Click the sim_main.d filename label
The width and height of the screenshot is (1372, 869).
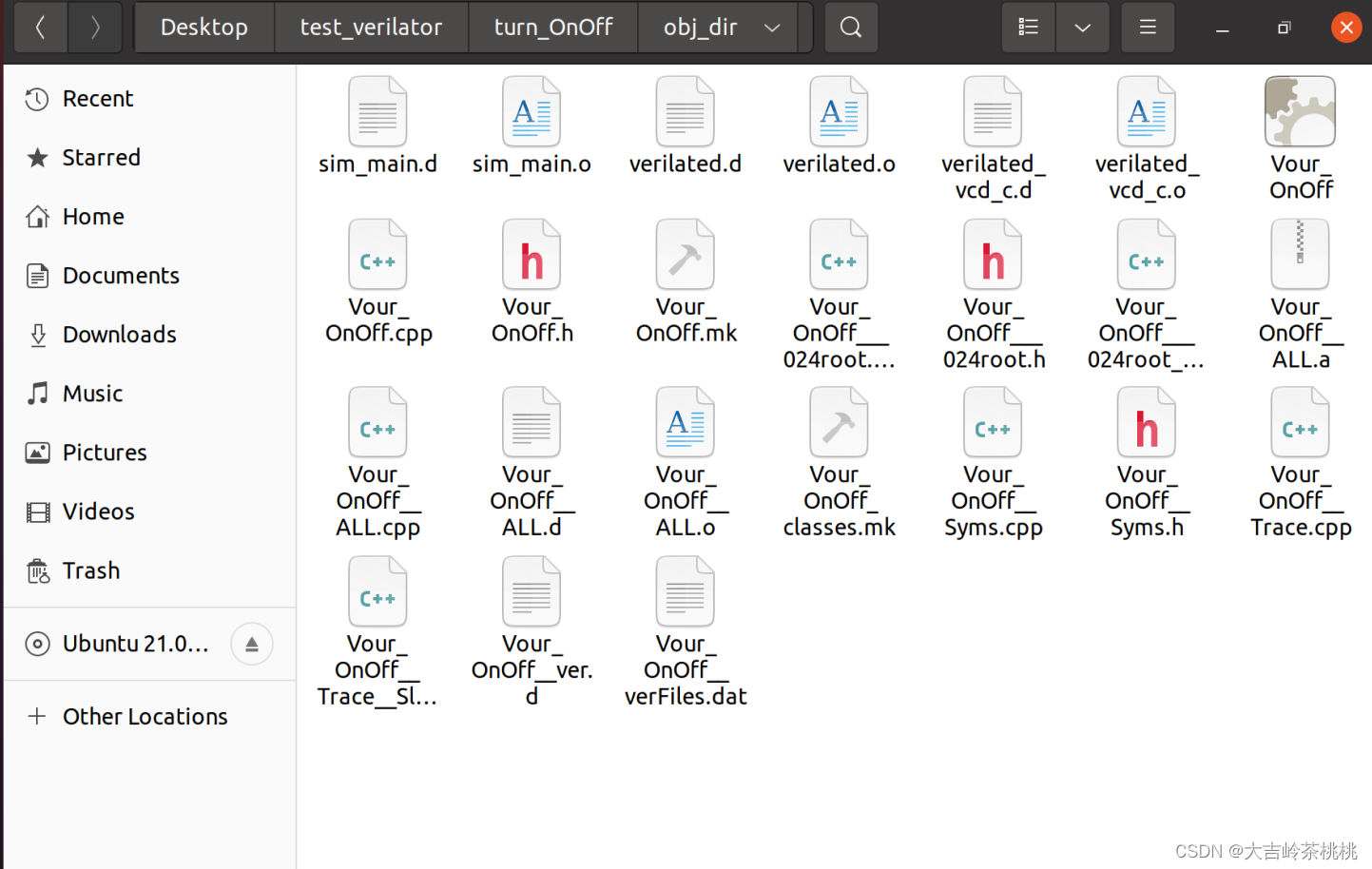click(x=377, y=164)
